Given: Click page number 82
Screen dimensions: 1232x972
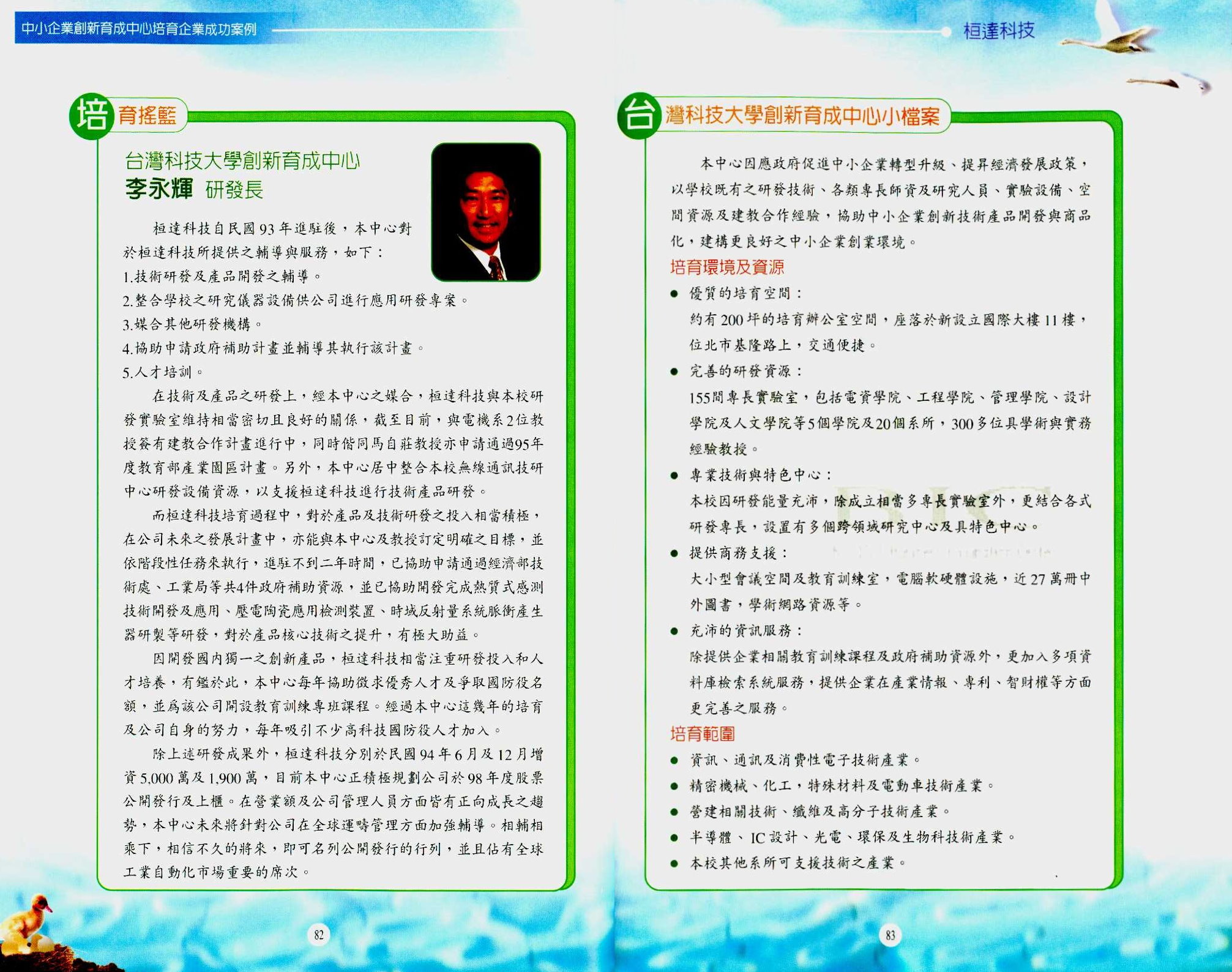Looking at the screenshot, I should [x=318, y=935].
